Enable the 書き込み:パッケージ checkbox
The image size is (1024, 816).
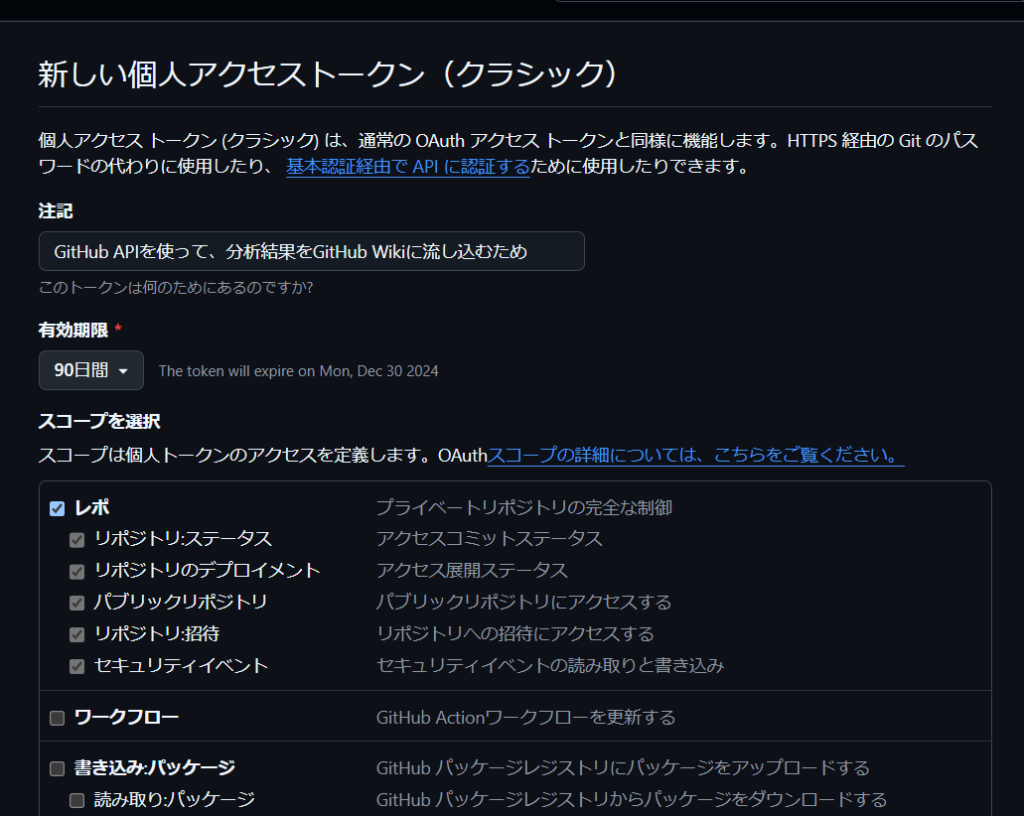click(57, 769)
